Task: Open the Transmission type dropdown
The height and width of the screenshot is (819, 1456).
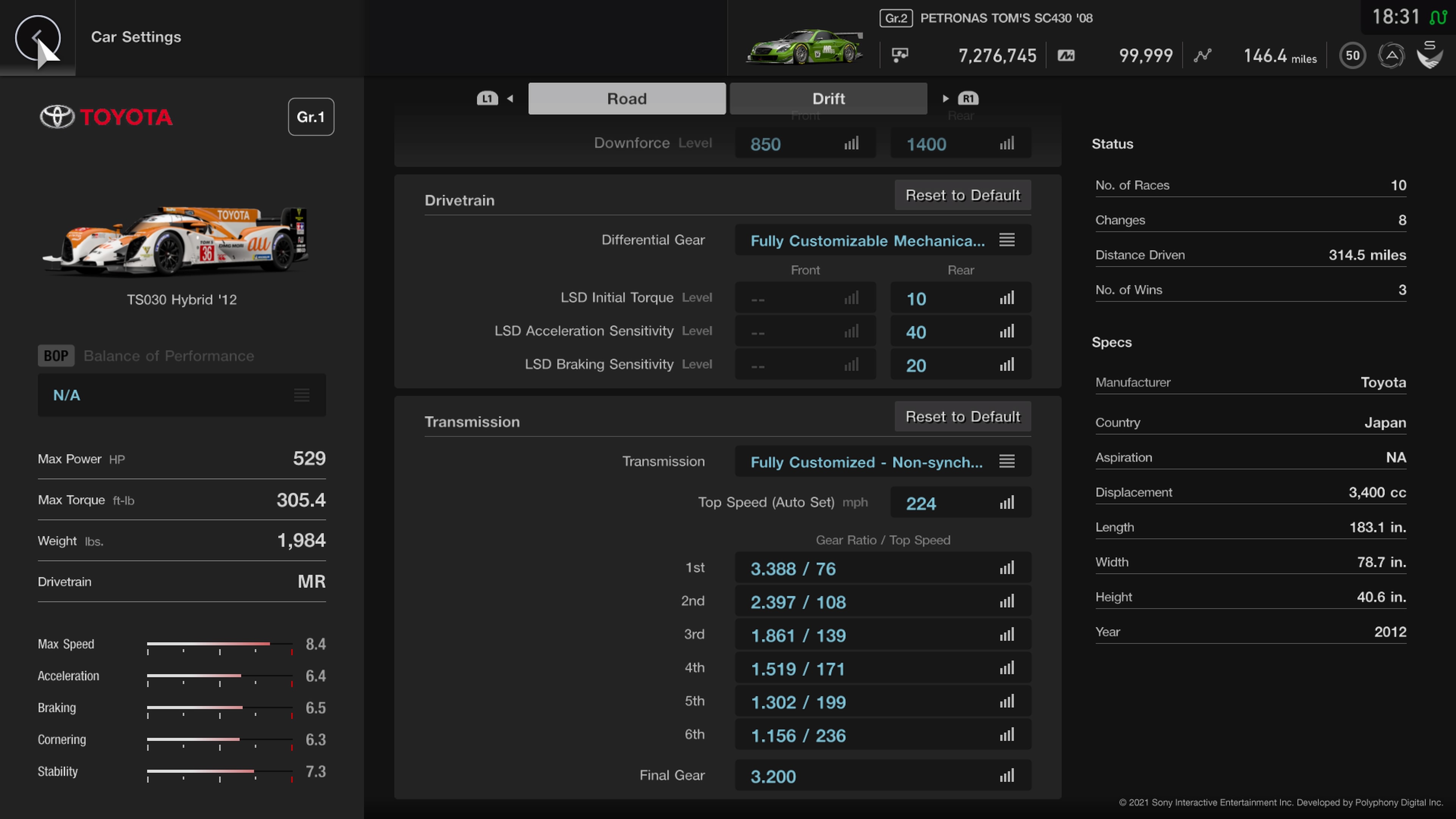Action: tap(883, 462)
